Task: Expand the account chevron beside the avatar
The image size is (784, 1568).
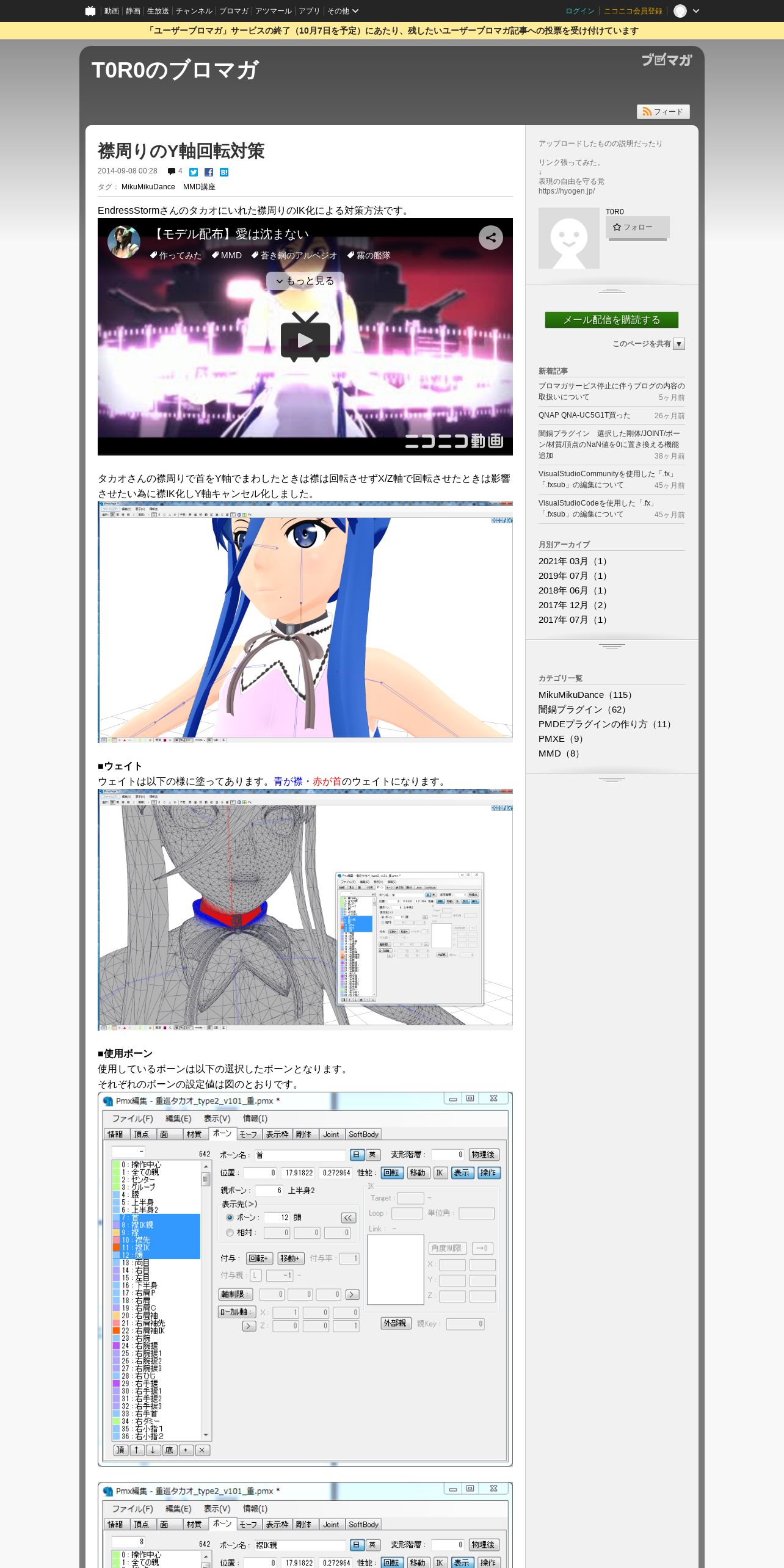Action: [696, 11]
